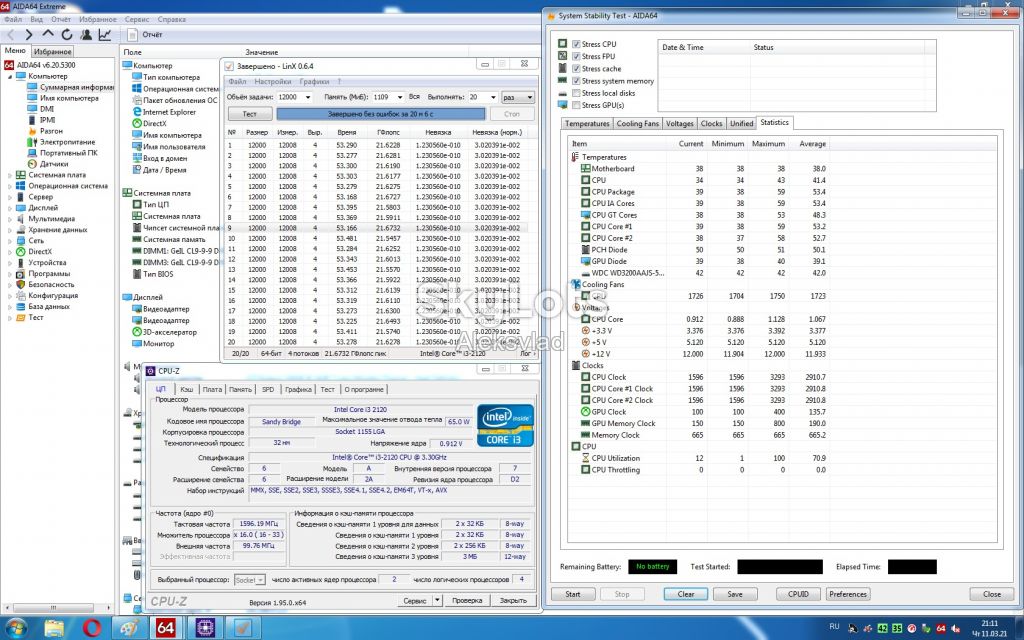Open File Explorer from the taskbar
Image resolution: width=1024 pixels, height=640 pixels.
point(54,628)
